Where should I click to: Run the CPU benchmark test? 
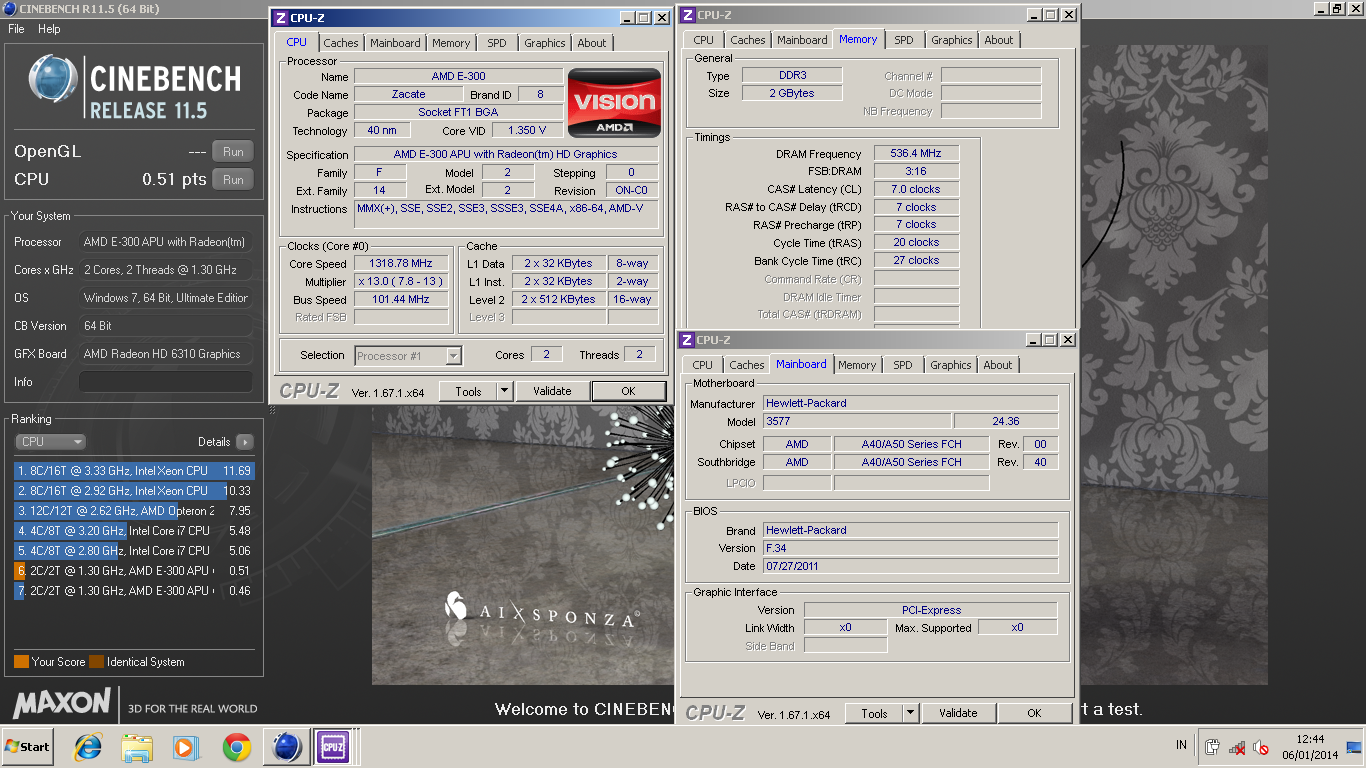[233, 180]
